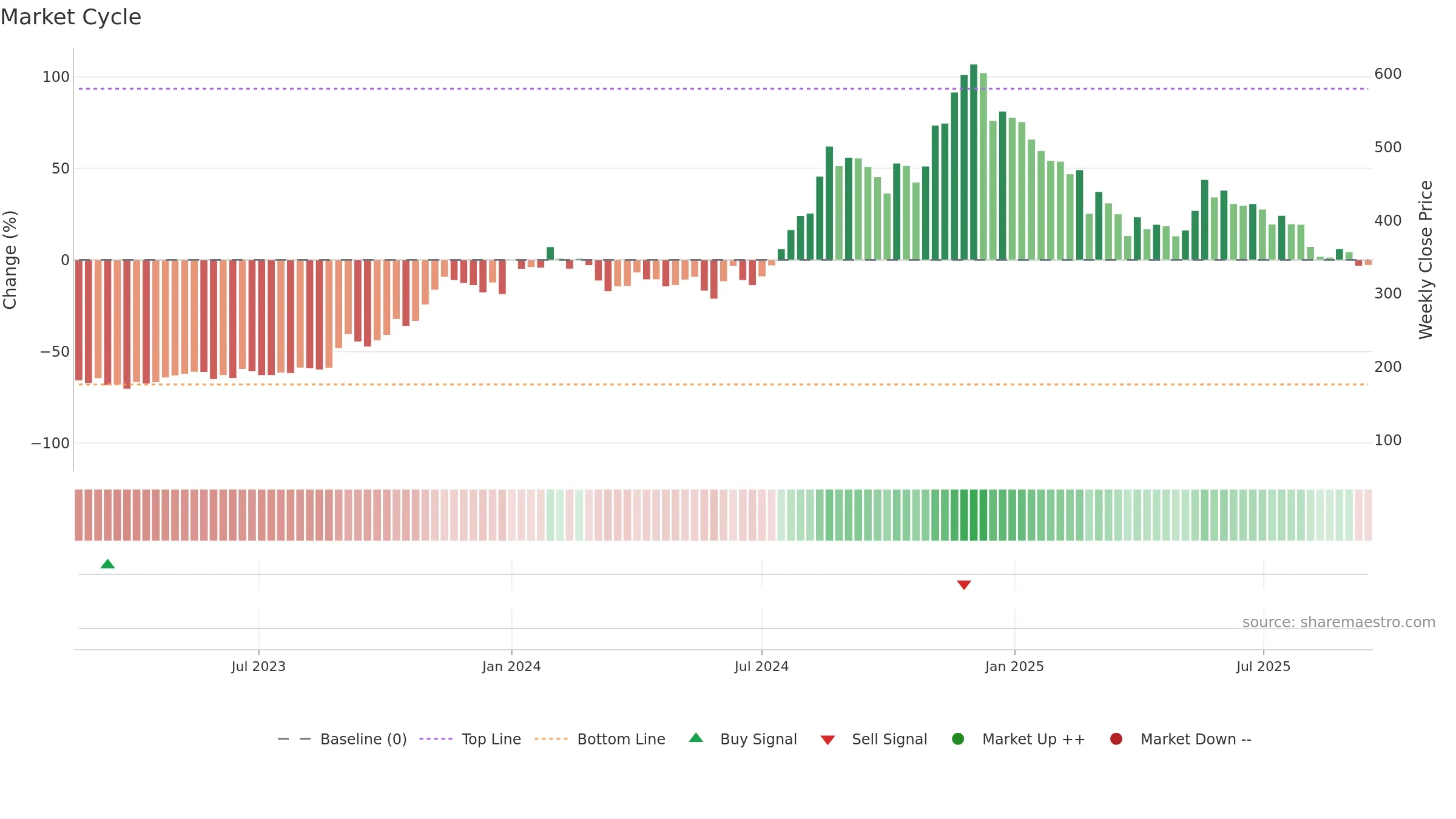This screenshot has width=1456, height=819.
Task: Click the Change (%) axis title
Action: 10,260
